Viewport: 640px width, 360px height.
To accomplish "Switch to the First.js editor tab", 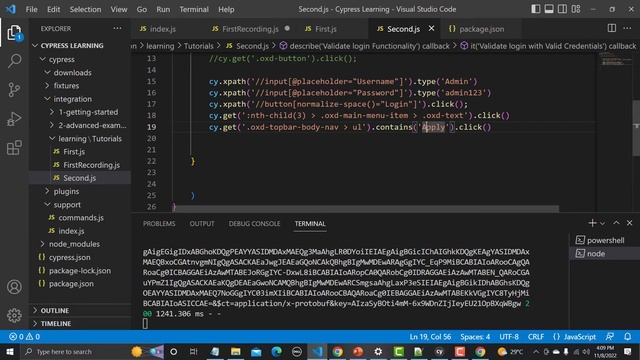I will click(325, 29).
